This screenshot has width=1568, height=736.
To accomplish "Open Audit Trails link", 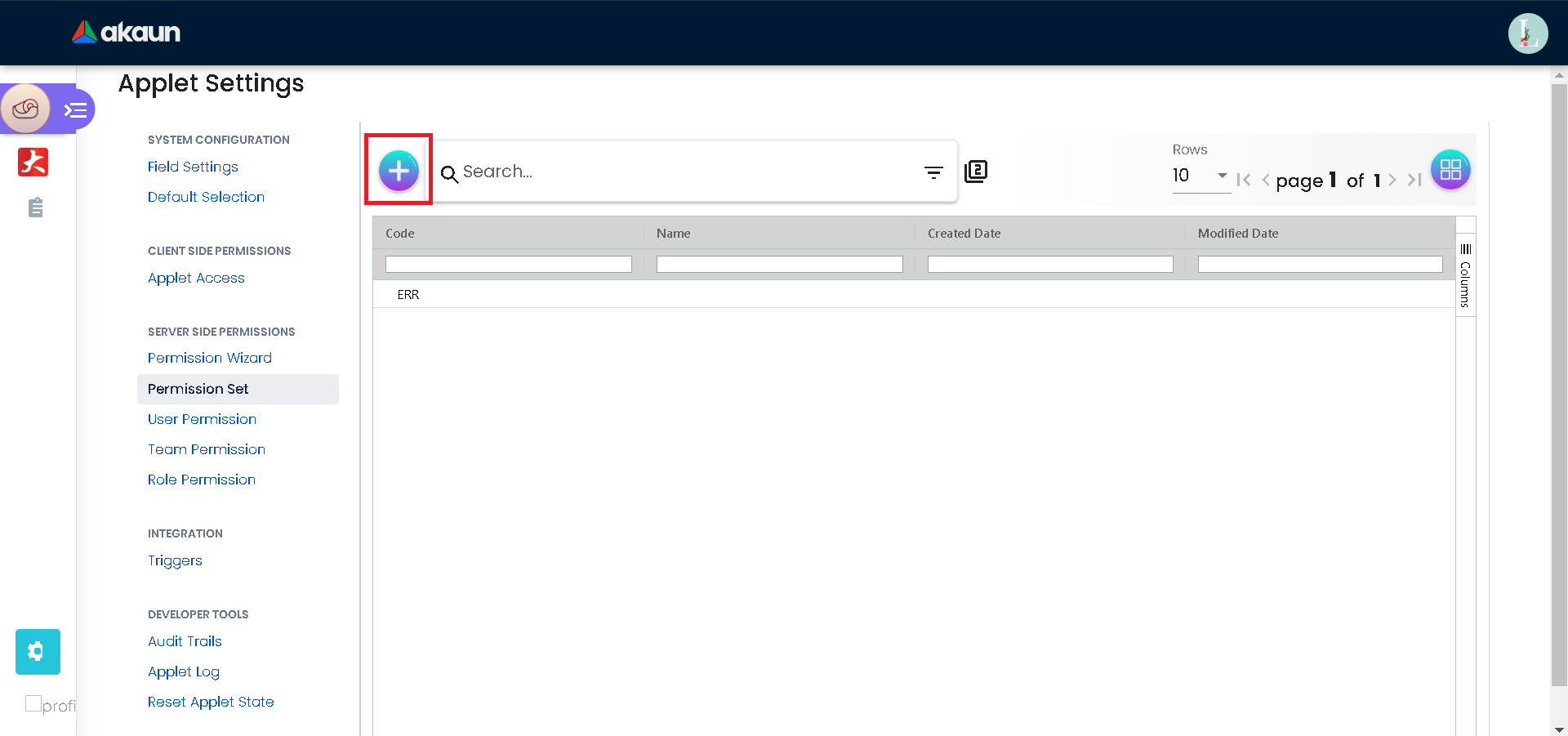I will 185,641.
